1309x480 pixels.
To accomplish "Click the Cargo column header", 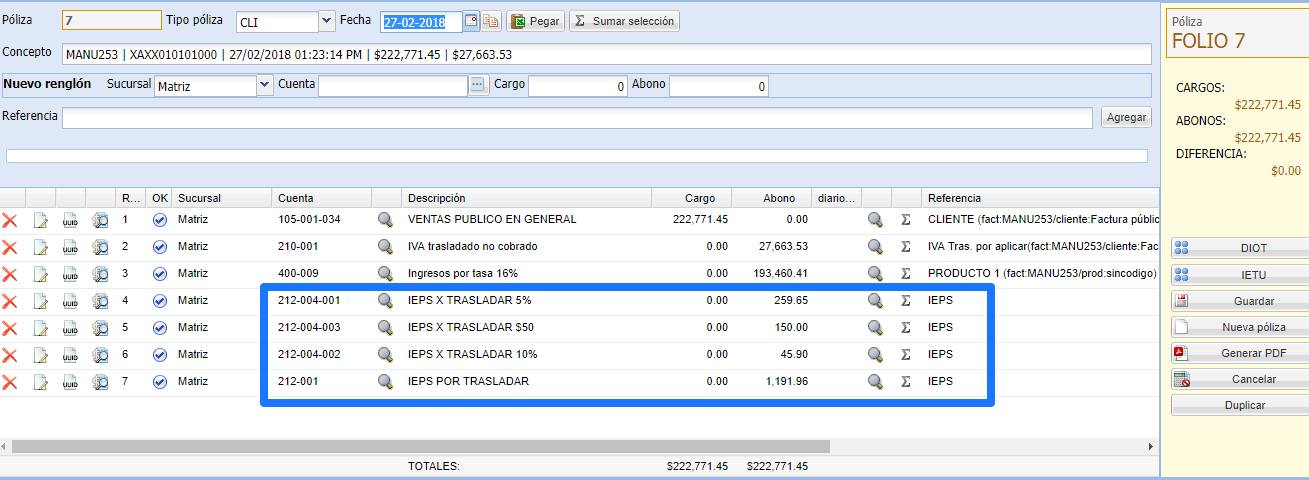I will click(699, 198).
